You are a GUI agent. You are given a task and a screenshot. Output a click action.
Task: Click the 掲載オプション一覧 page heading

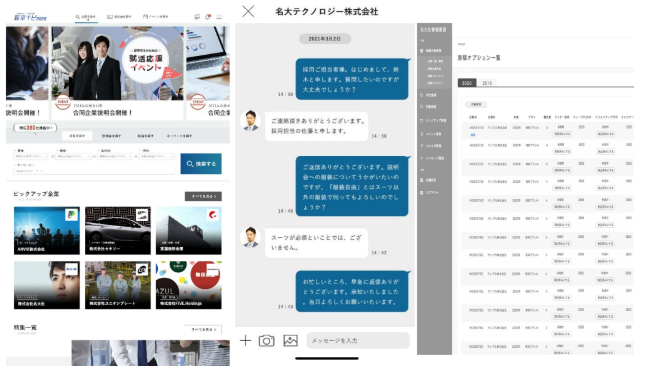coord(479,58)
